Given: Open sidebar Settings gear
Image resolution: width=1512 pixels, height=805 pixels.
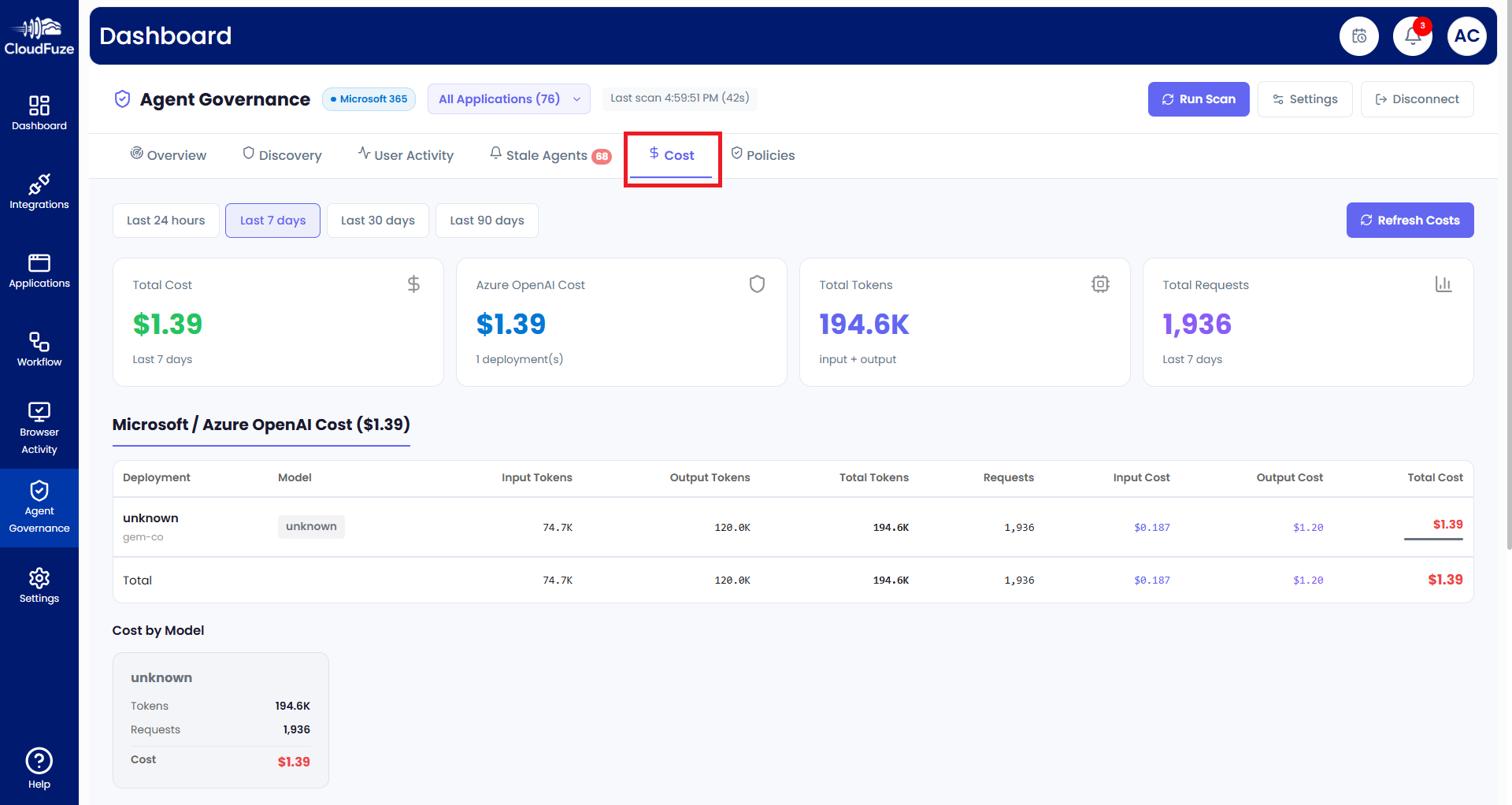Looking at the screenshot, I should pos(39,586).
